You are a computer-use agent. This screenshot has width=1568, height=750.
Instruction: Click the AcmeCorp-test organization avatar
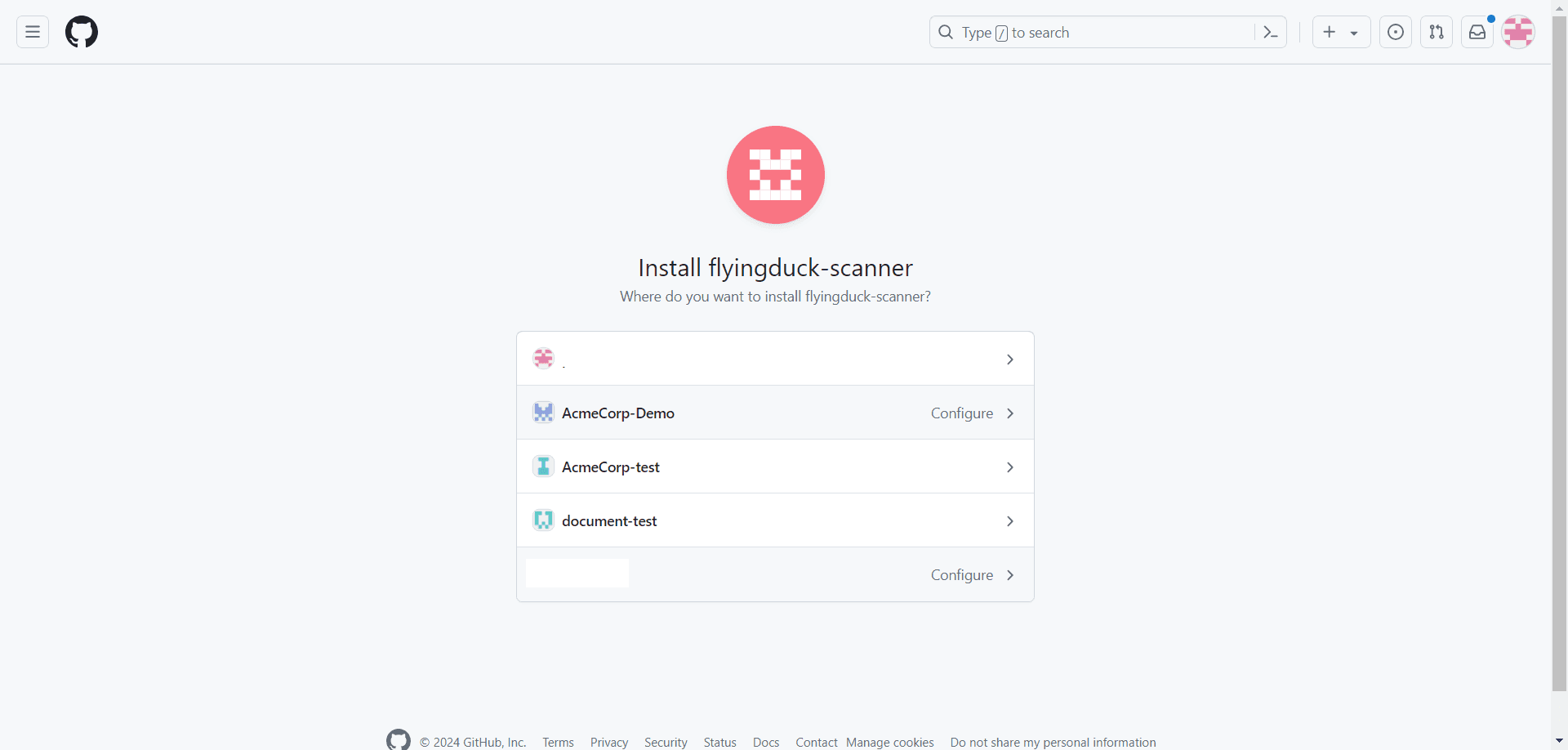[543, 467]
